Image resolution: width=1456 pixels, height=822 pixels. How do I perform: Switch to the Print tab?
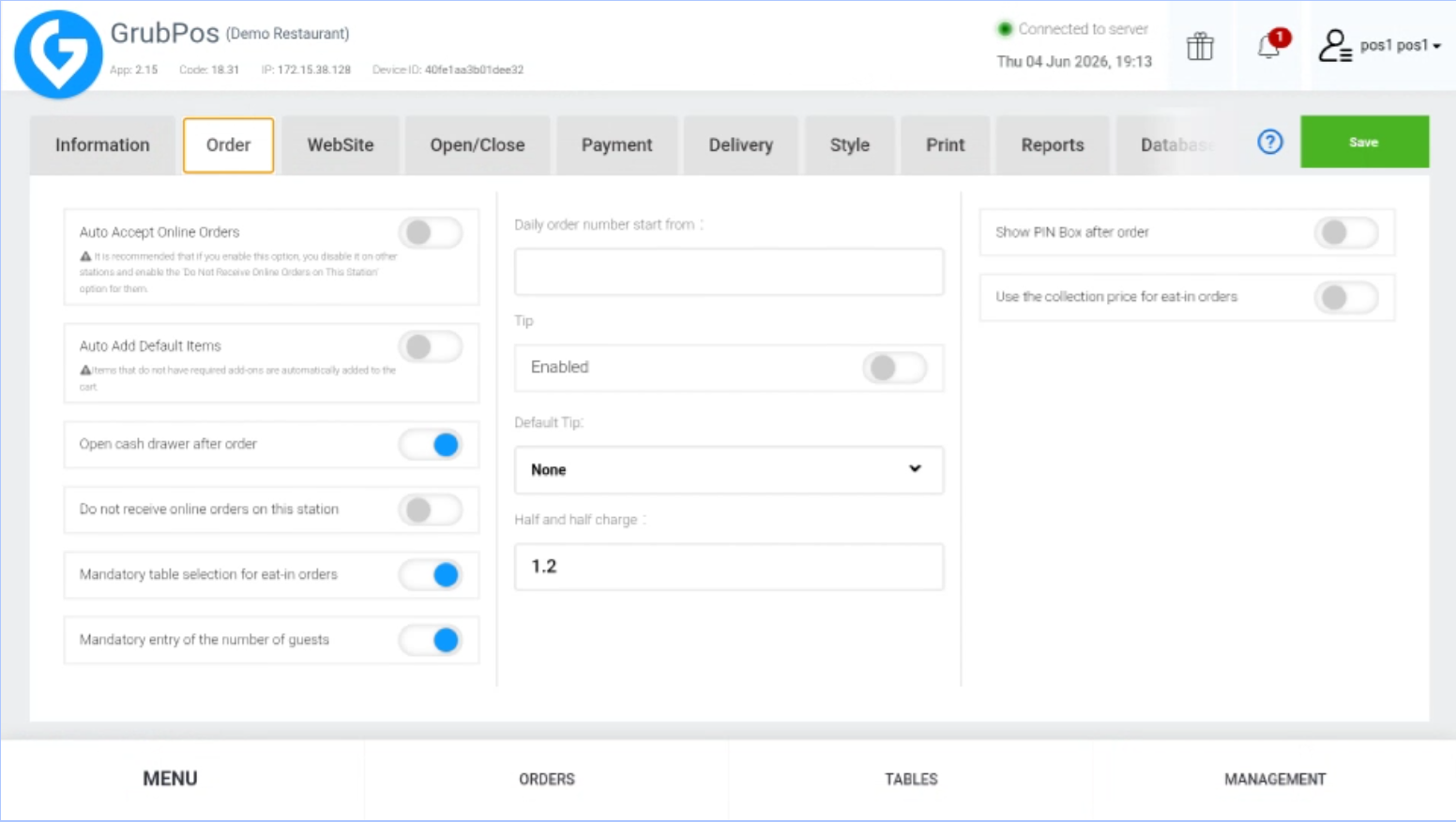(946, 145)
